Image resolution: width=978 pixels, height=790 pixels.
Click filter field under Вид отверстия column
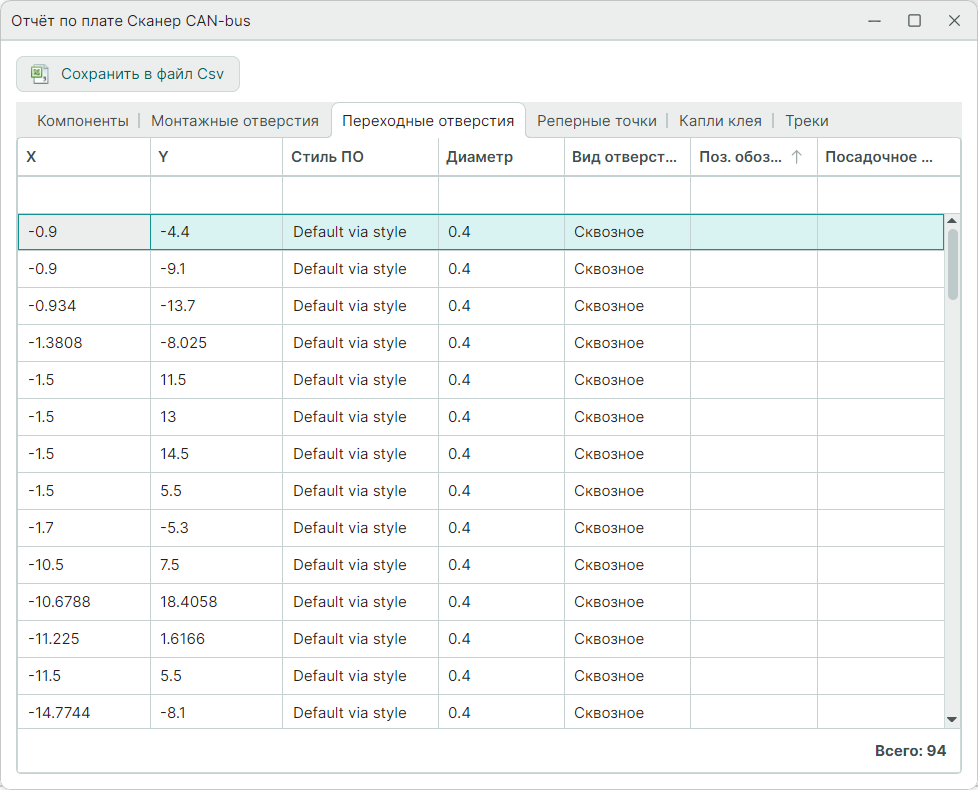627,194
